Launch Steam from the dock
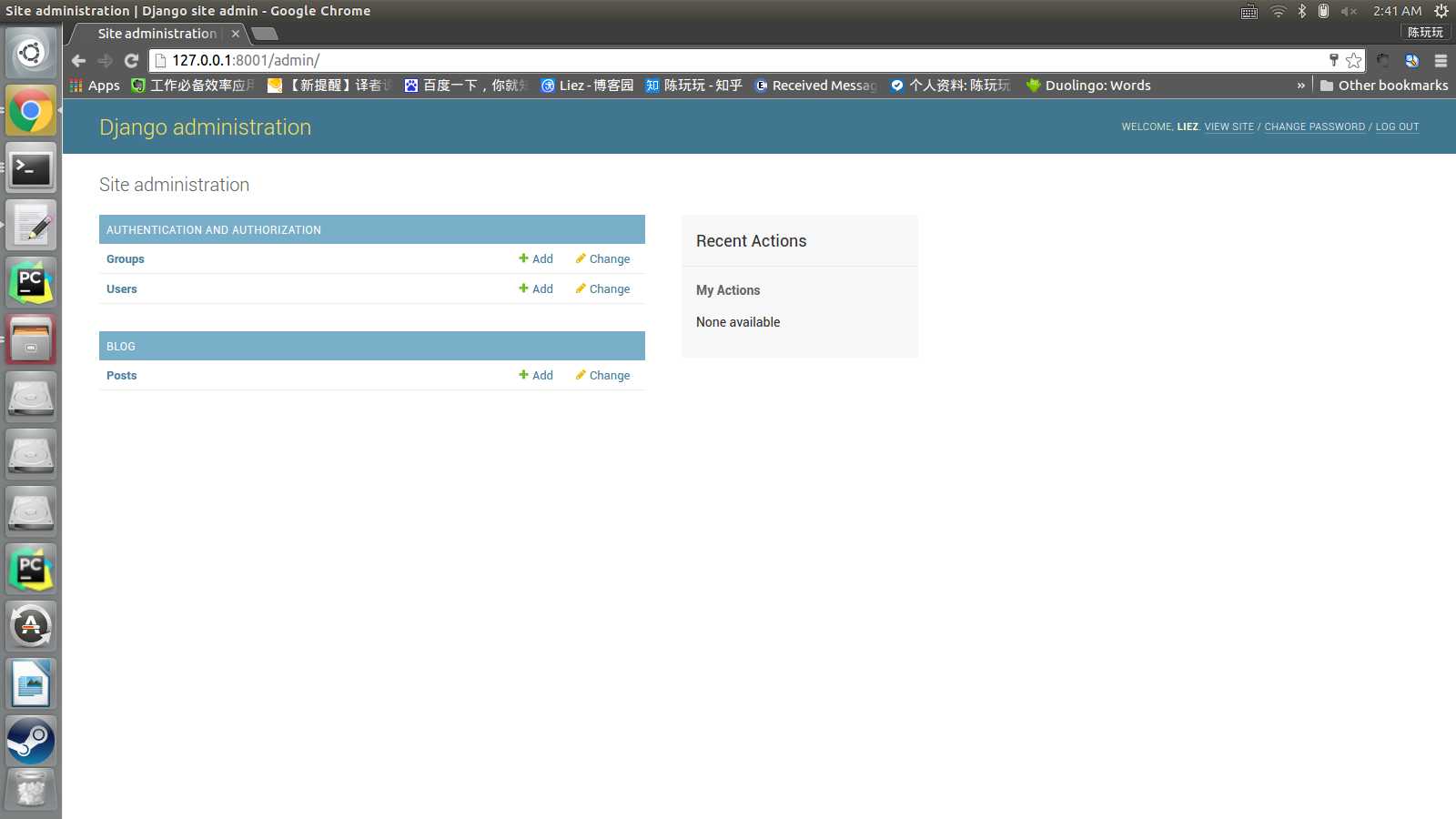This screenshot has width=1456, height=819. click(x=31, y=741)
